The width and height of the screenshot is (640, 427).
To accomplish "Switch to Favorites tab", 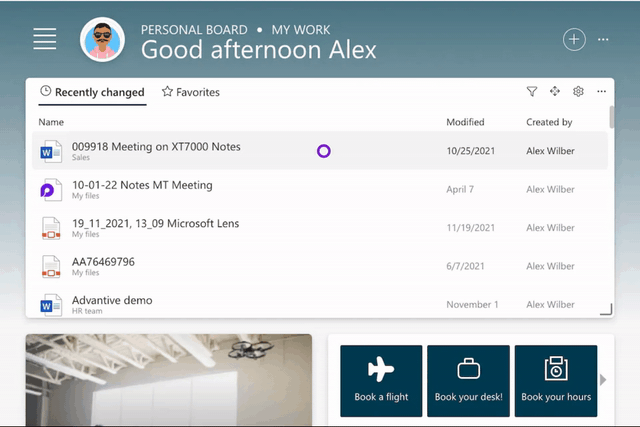I will pyautogui.click(x=190, y=92).
